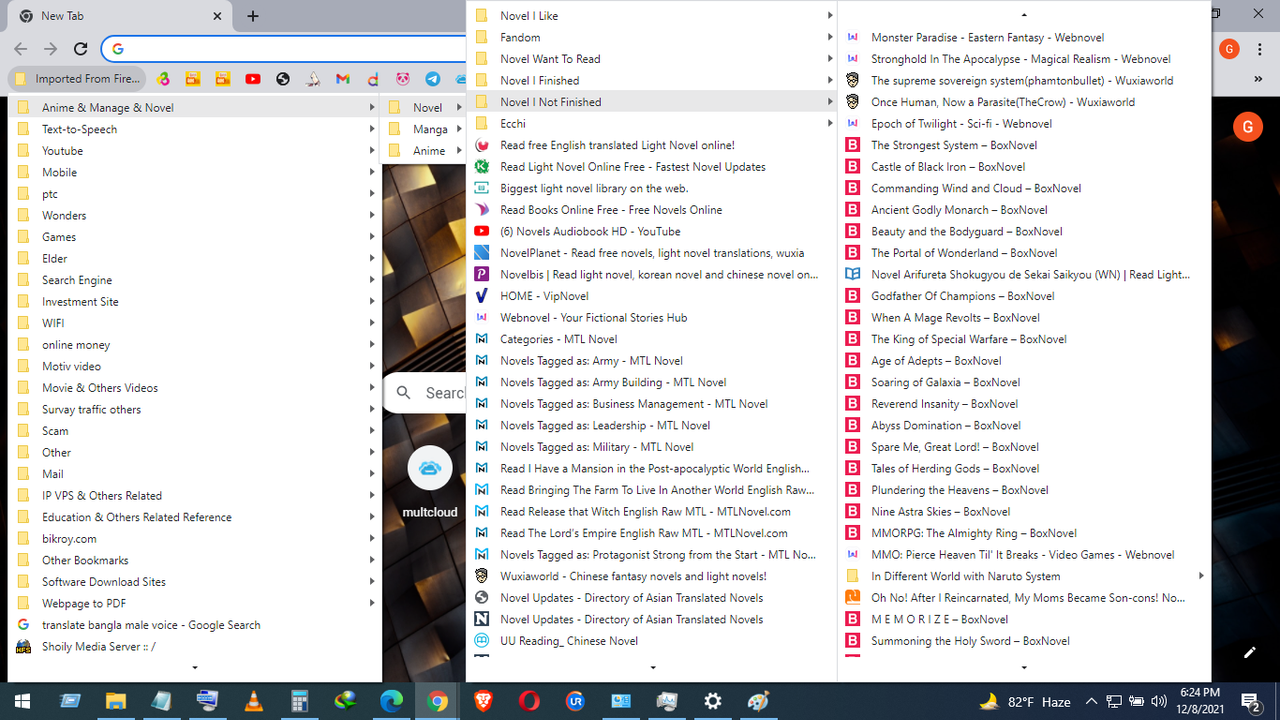This screenshot has height=720, width=1280.
Task: Open the Software Download Sites folder
Action: tap(196, 582)
